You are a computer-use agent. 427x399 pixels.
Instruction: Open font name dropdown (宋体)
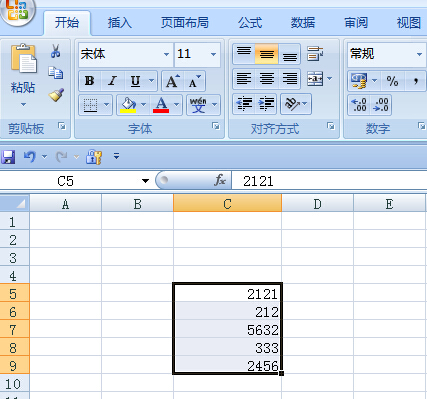pyautogui.click(x=166, y=54)
